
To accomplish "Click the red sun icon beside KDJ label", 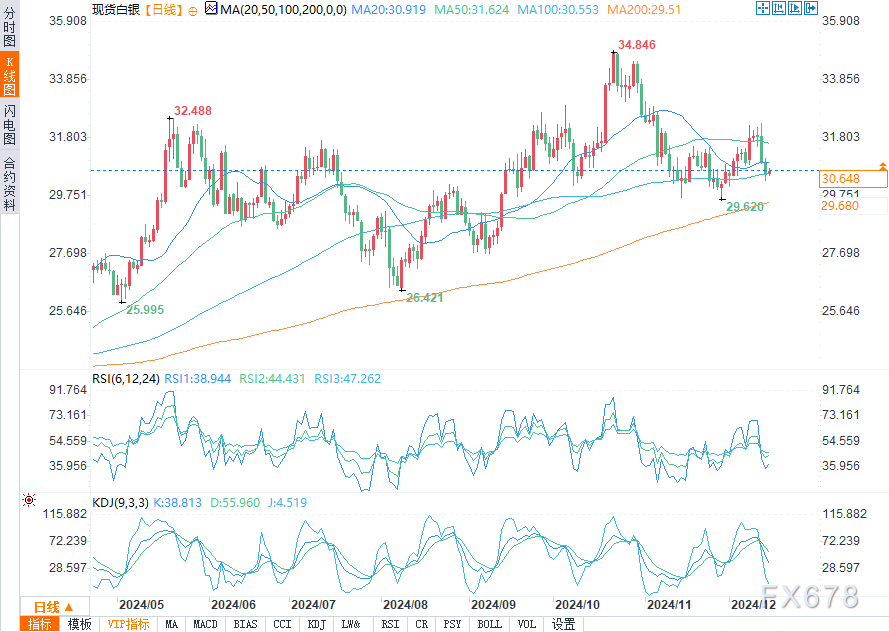I will tap(29, 499).
